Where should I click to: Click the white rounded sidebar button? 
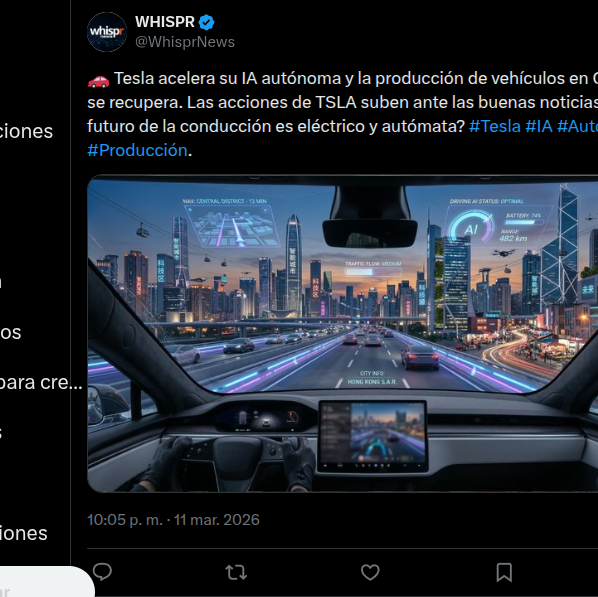pos(47,582)
